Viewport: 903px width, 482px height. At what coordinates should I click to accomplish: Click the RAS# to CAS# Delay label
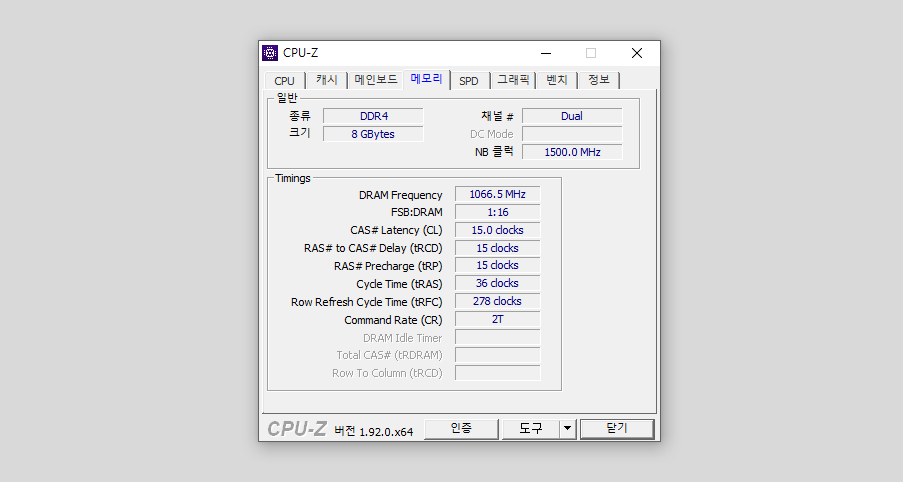(373, 248)
